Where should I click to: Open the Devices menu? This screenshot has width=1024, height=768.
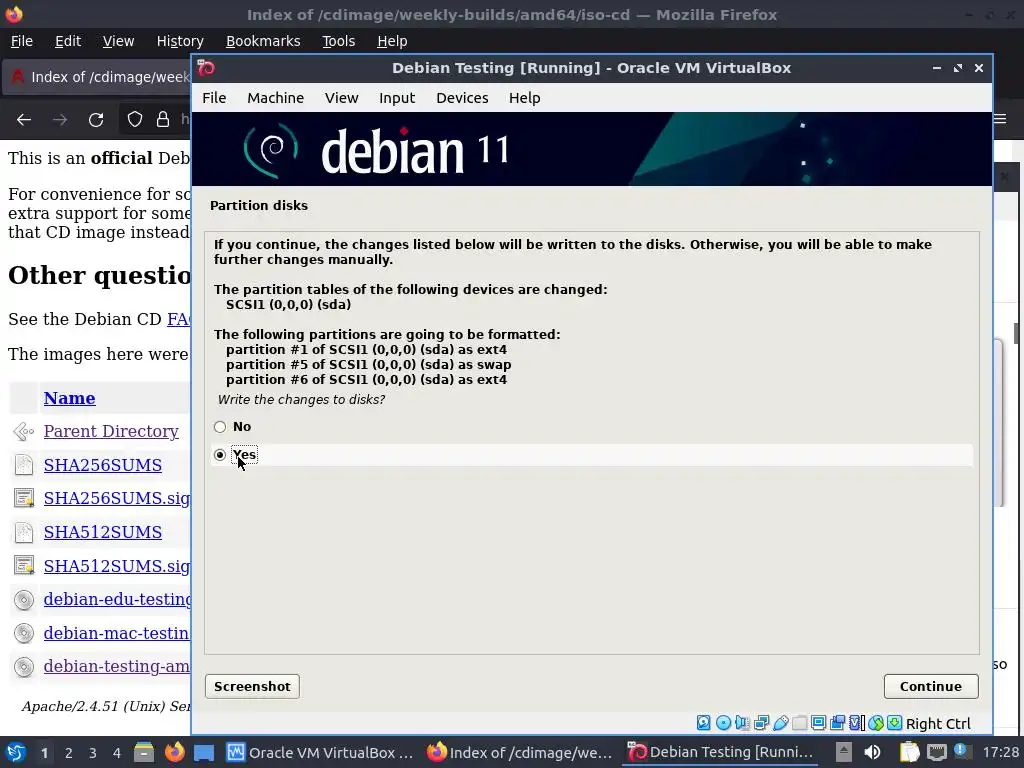tap(462, 98)
